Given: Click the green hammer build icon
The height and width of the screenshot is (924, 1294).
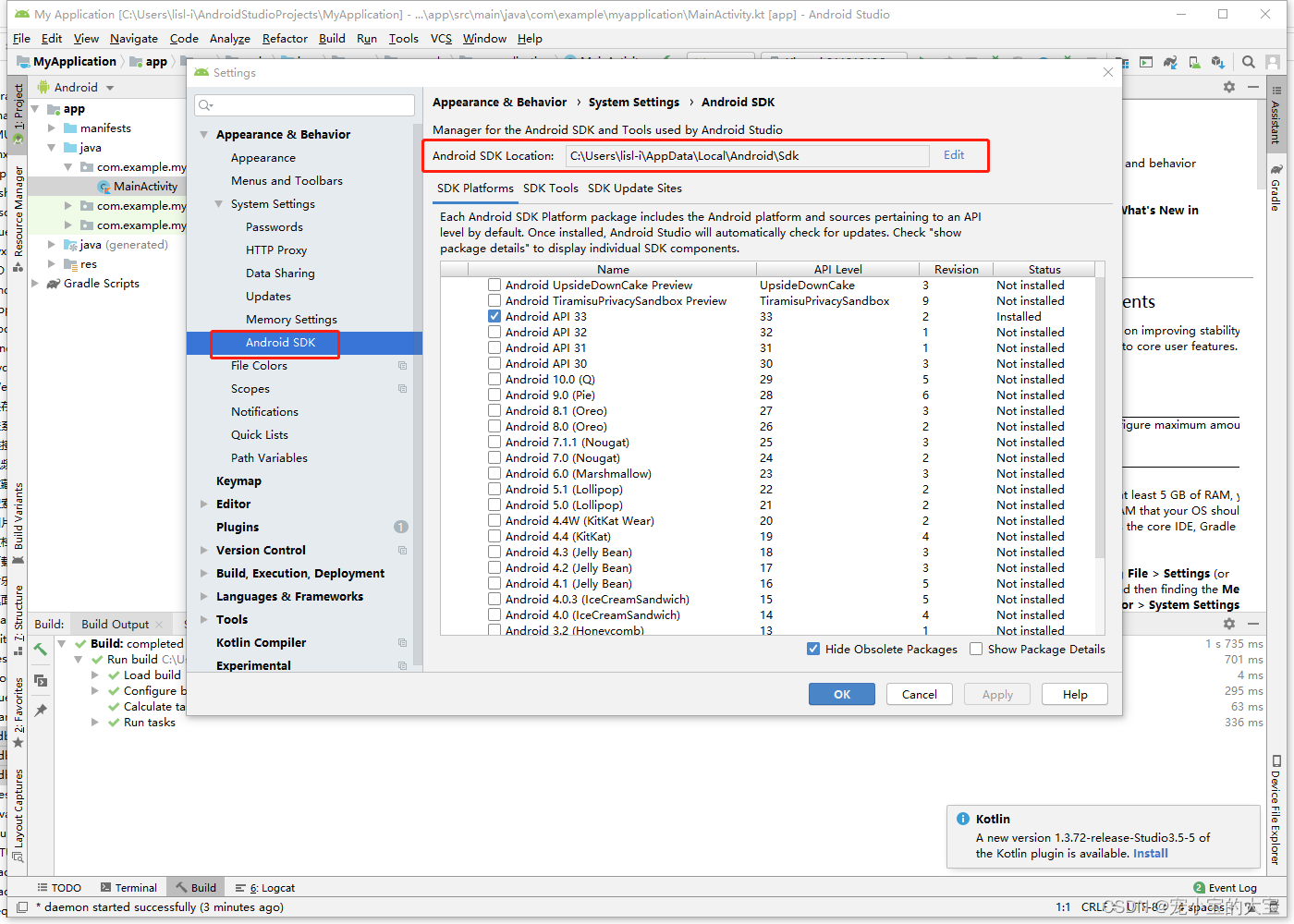Looking at the screenshot, I should coord(41,650).
